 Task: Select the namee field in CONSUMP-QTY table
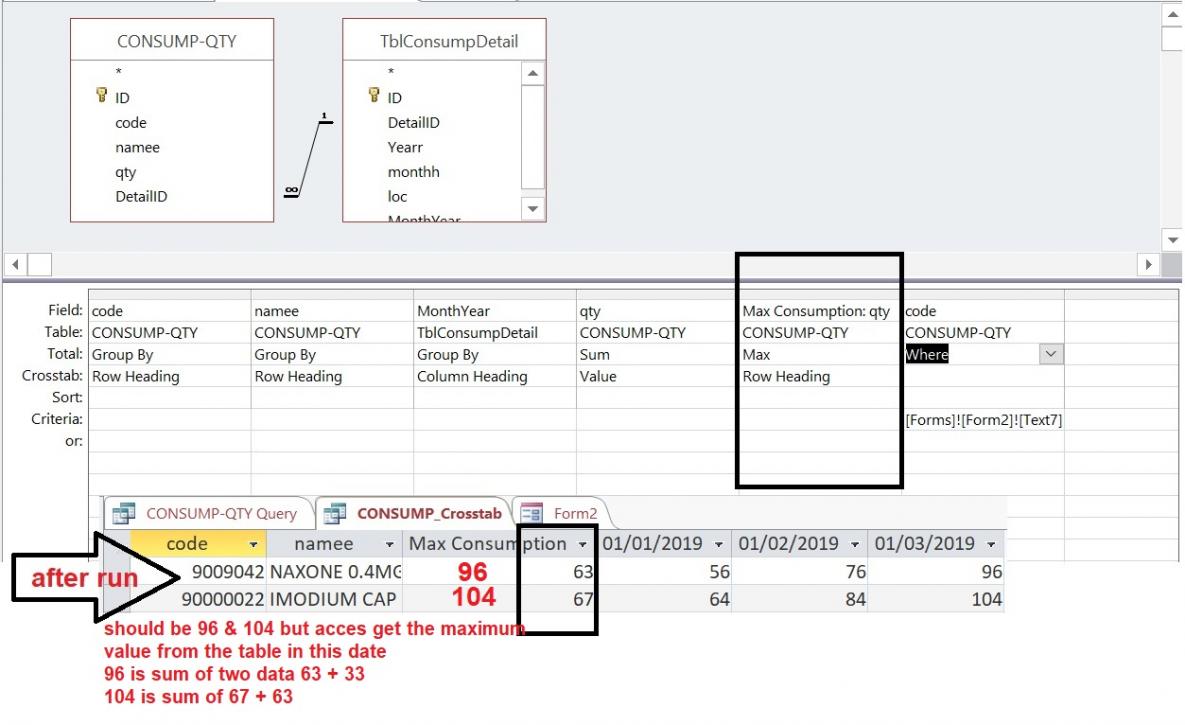click(x=138, y=147)
